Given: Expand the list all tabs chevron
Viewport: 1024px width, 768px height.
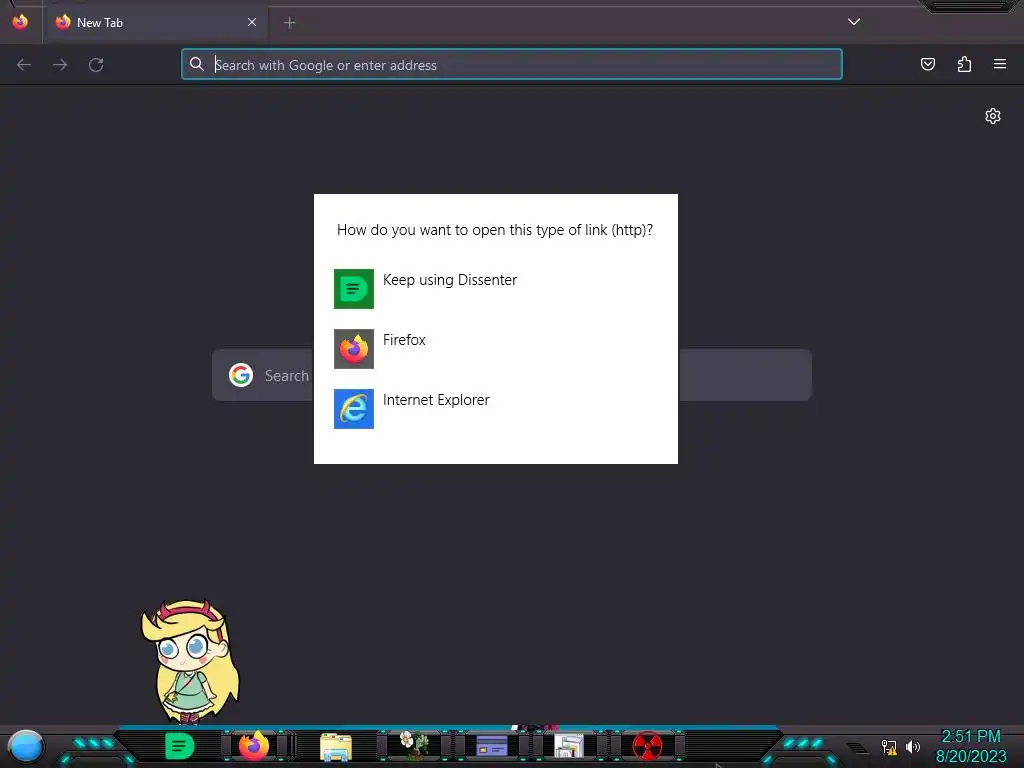Looking at the screenshot, I should pyautogui.click(x=854, y=22).
